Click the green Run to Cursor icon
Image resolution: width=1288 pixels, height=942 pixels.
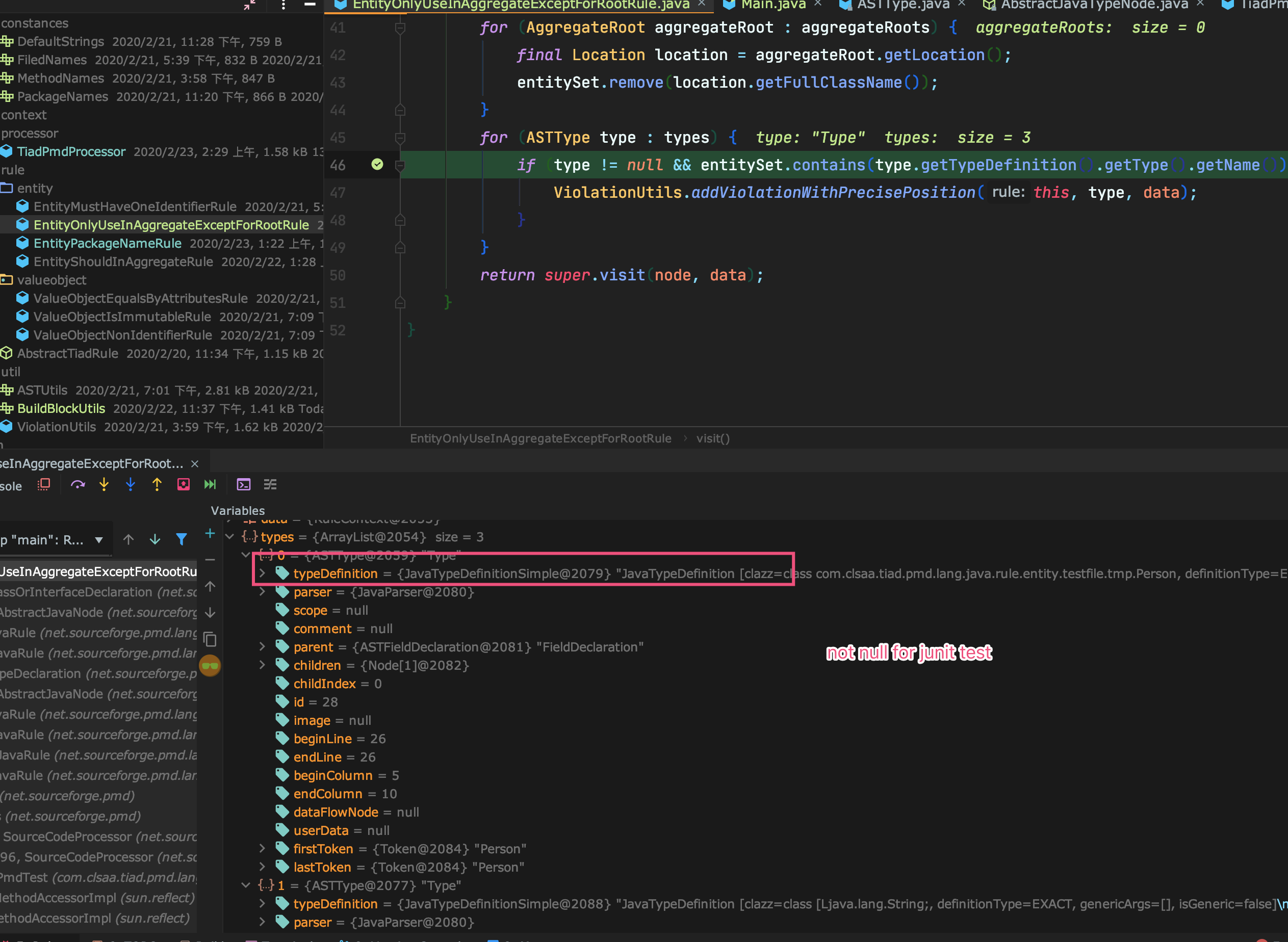click(x=210, y=485)
